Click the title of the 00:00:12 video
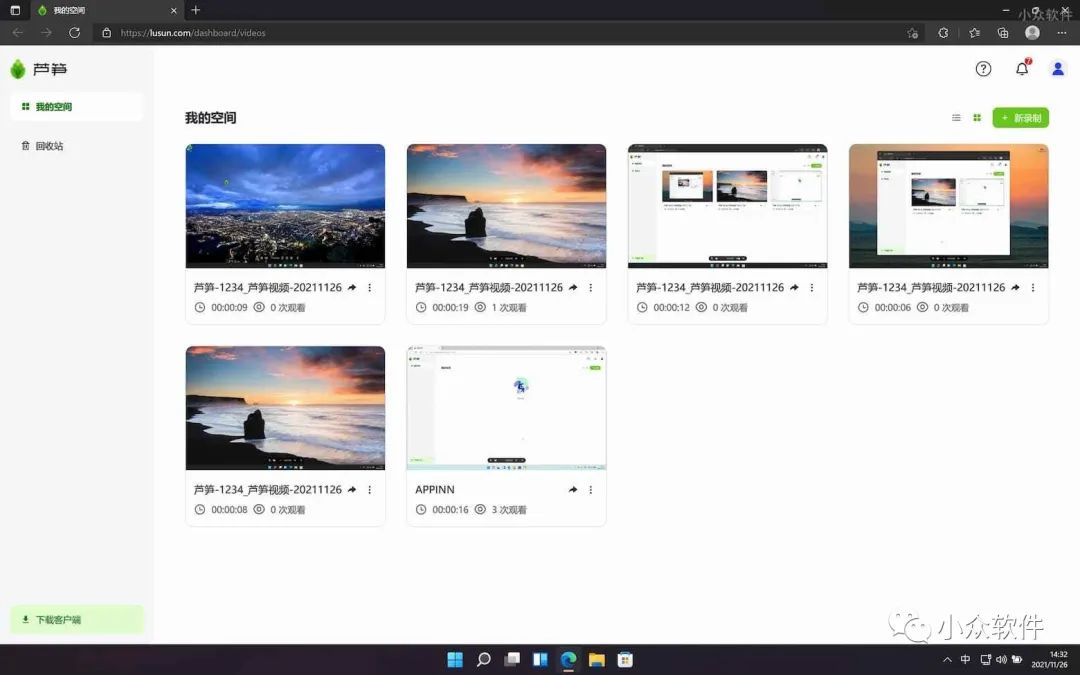 [x=709, y=287]
